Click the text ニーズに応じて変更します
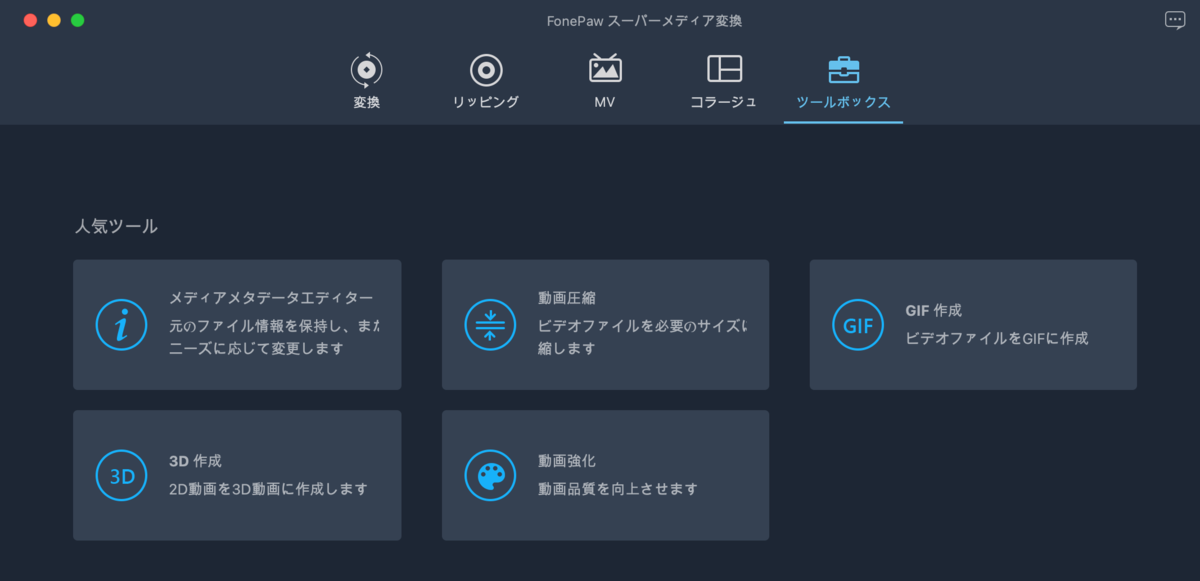Viewport: 1200px width, 581px height. [256, 349]
